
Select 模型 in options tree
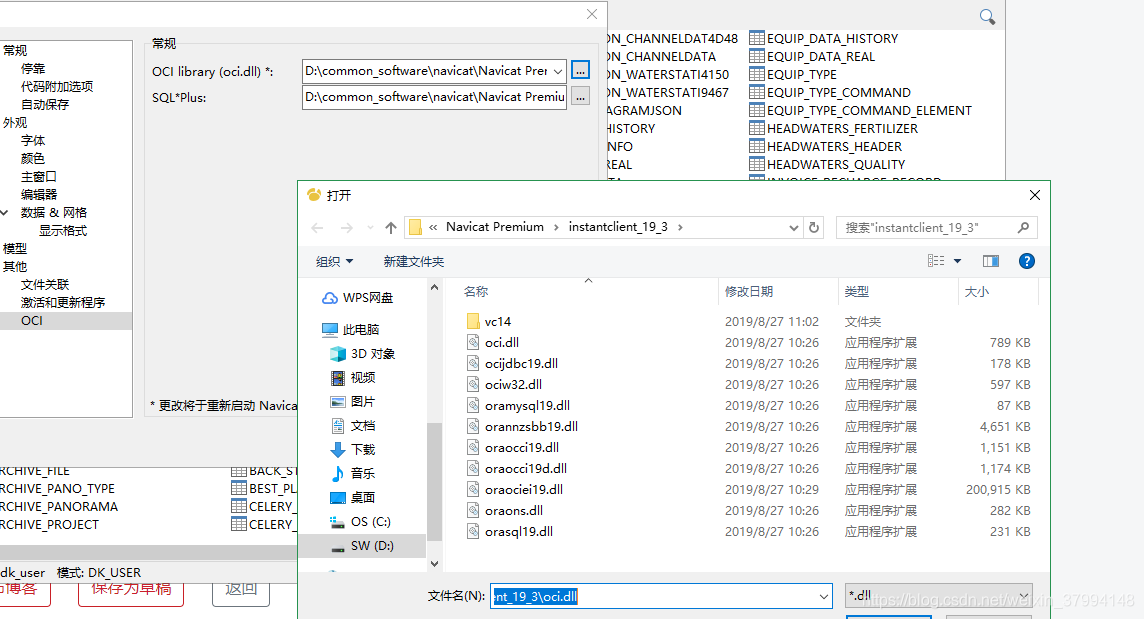(15, 248)
